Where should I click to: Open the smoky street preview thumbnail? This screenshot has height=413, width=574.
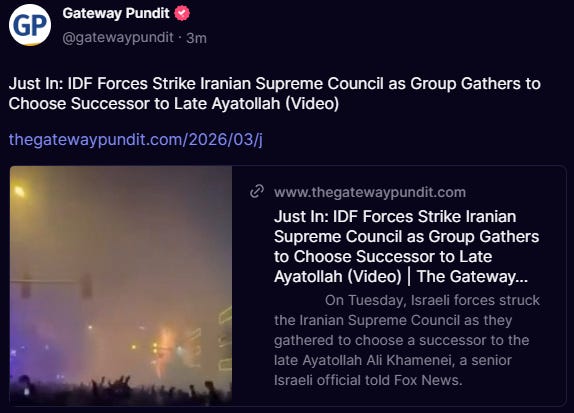[x=121, y=285]
